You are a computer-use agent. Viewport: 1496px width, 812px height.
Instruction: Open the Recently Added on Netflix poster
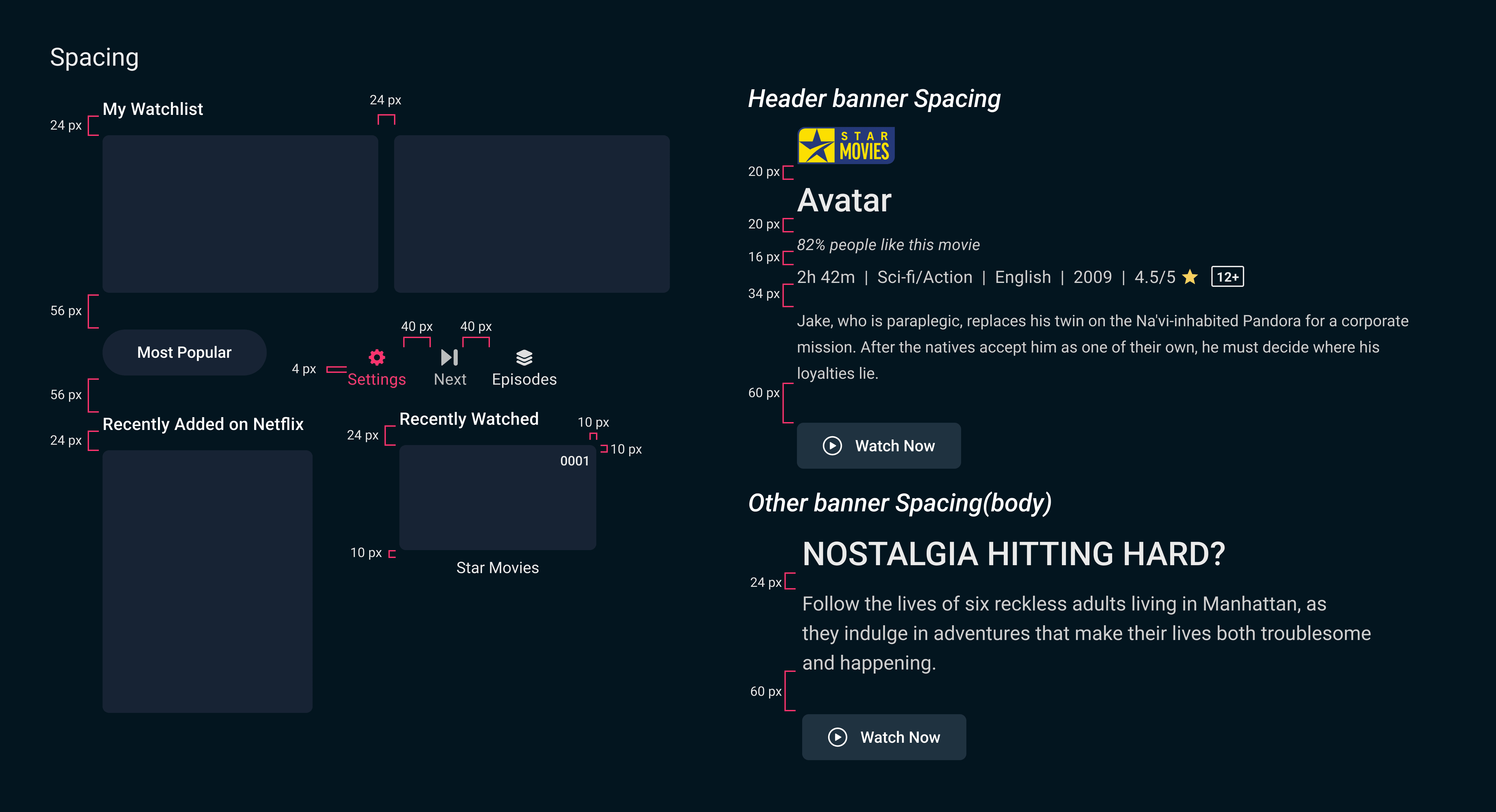pos(207,581)
